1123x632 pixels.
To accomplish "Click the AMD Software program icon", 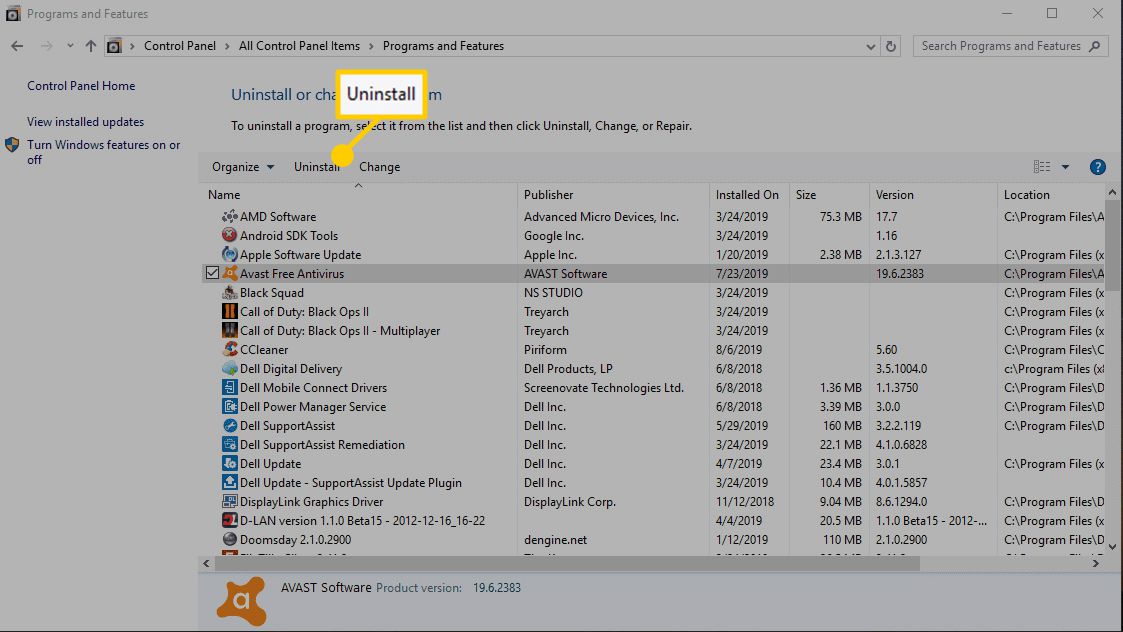I will point(229,217).
